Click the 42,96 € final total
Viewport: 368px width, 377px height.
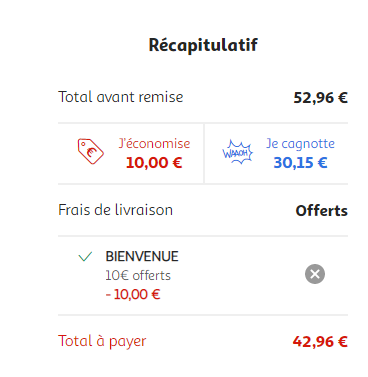320,342
